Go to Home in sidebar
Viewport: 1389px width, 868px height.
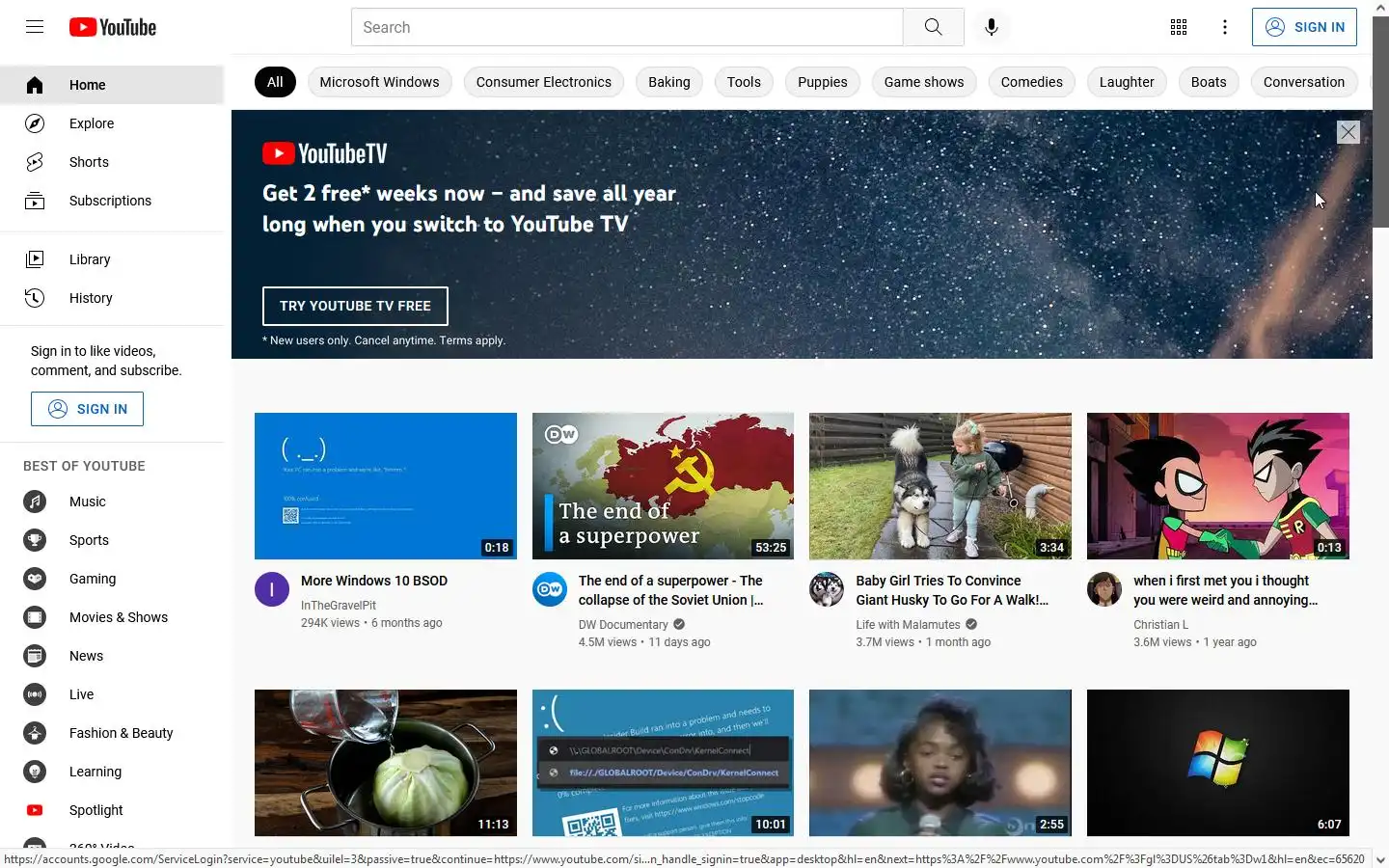(112, 85)
